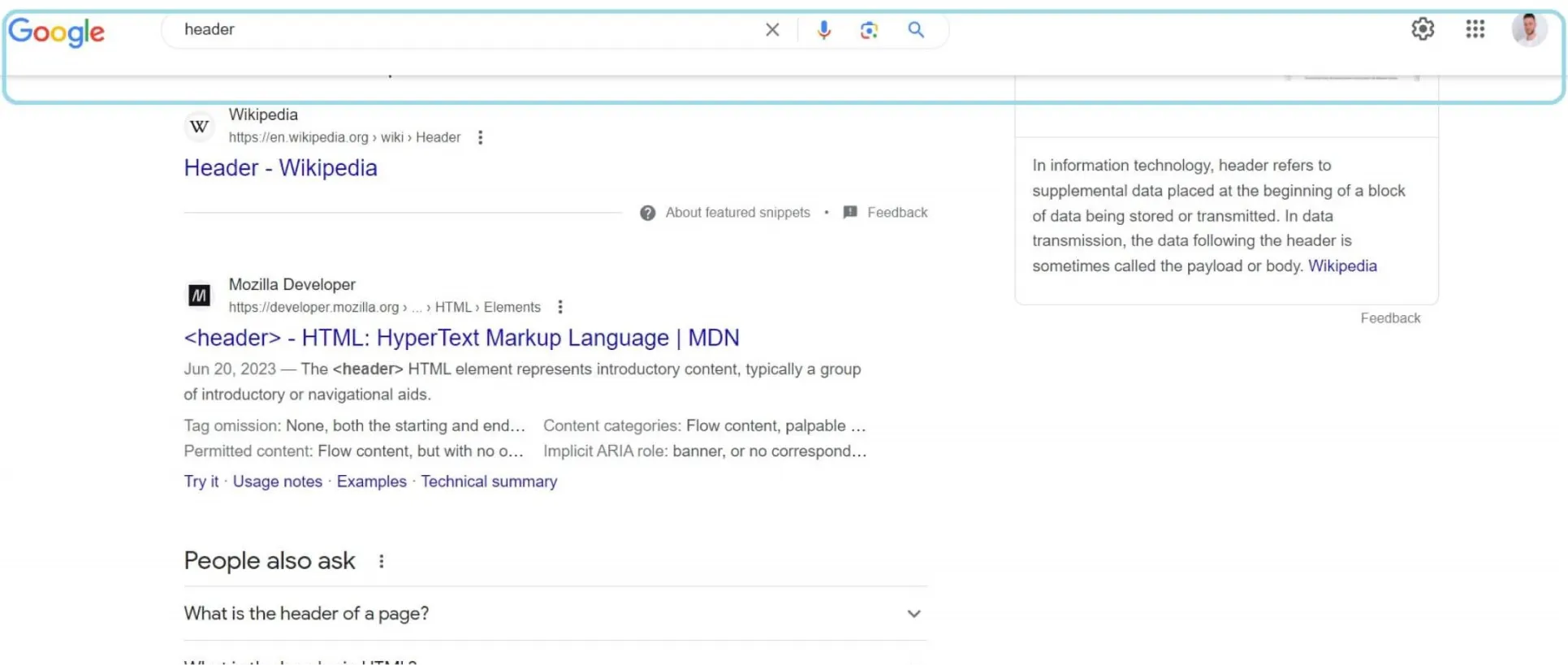Open more options for Mozilla Developer result

(559, 307)
